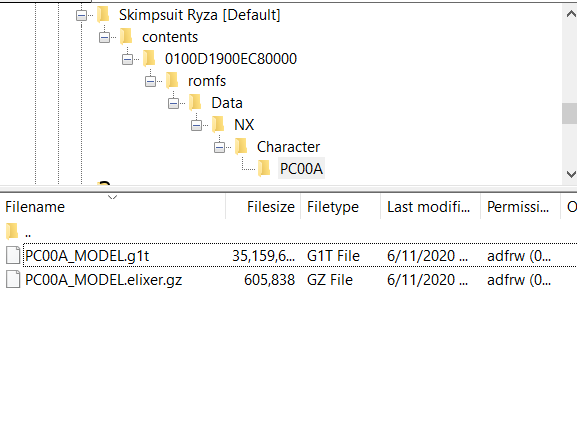
Task: Collapse the contents folder node
Action: pyautogui.click(x=105, y=37)
